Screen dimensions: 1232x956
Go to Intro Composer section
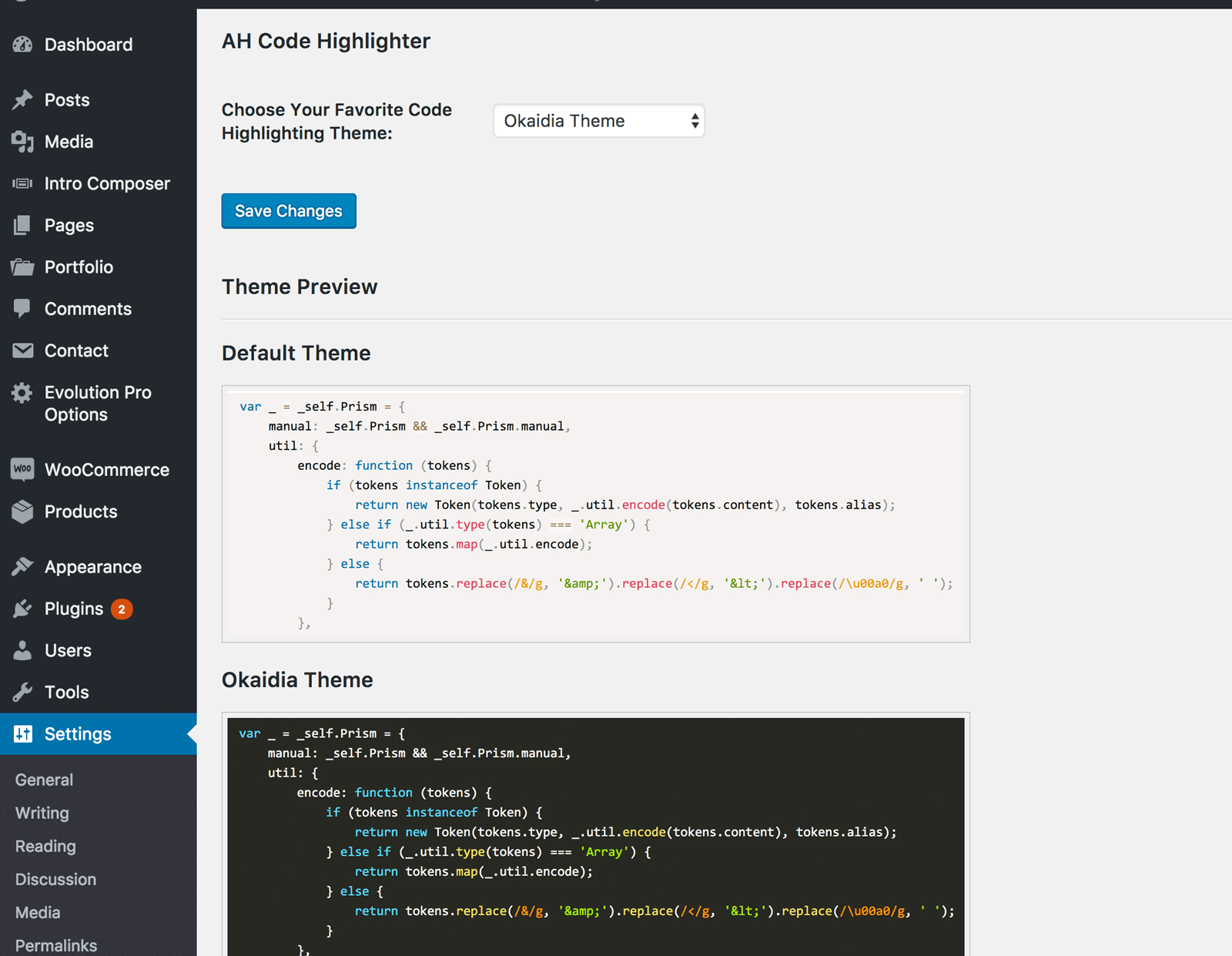107,183
